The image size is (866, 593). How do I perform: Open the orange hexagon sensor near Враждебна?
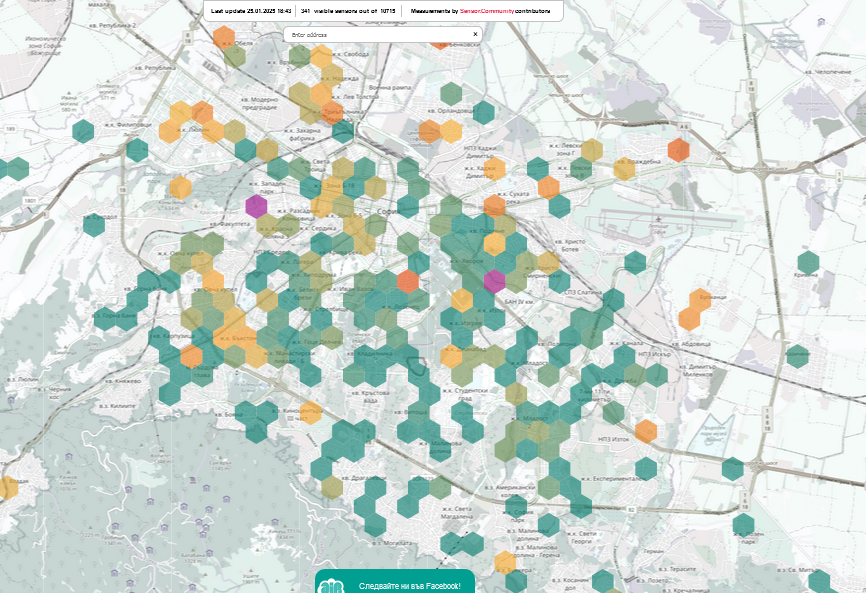pyautogui.click(x=678, y=150)
